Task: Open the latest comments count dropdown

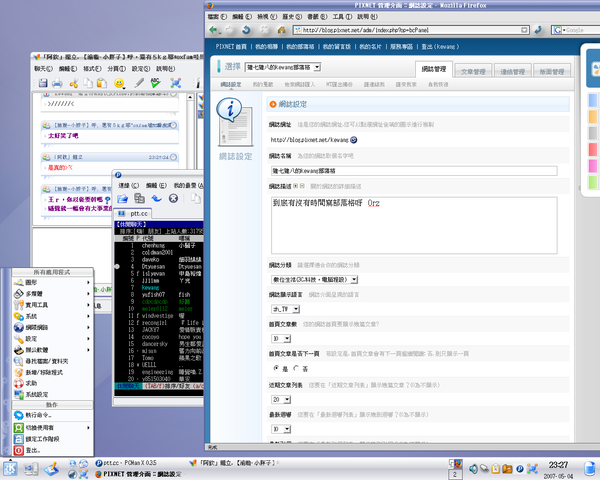Action: pos(281,429)
